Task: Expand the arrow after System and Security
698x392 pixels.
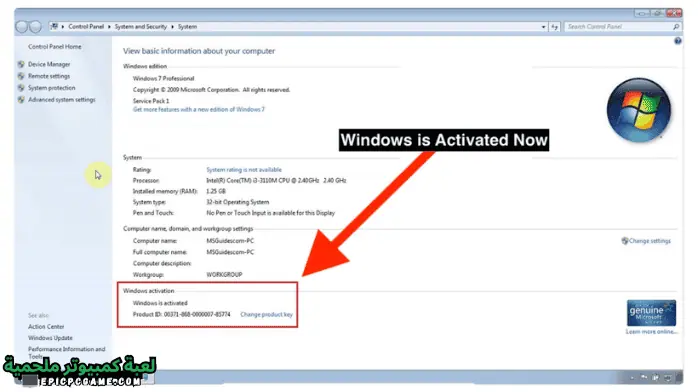Action: tap(172, 27)
